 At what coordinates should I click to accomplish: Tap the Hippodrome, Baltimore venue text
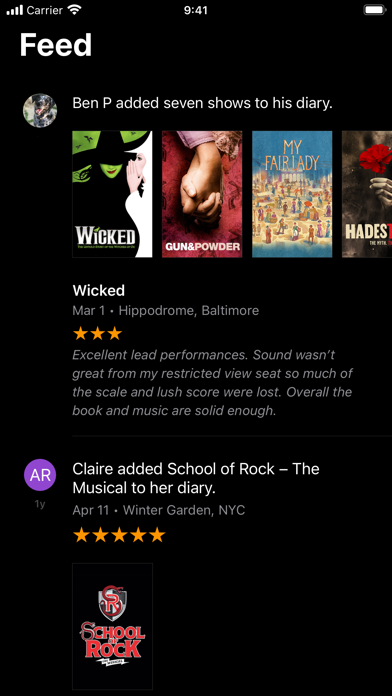[189, 310]
